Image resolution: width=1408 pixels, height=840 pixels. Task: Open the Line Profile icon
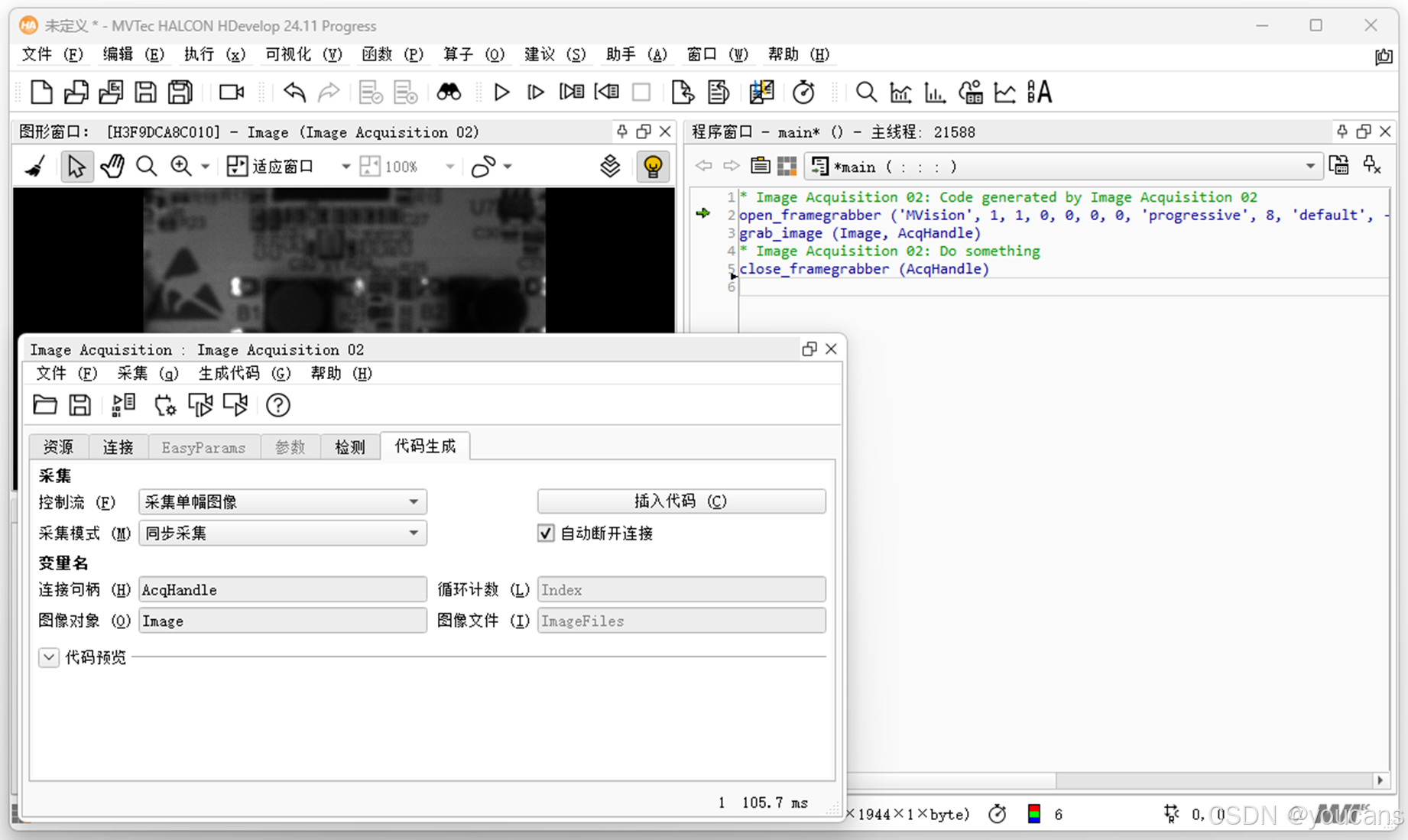pos(1004,92)
